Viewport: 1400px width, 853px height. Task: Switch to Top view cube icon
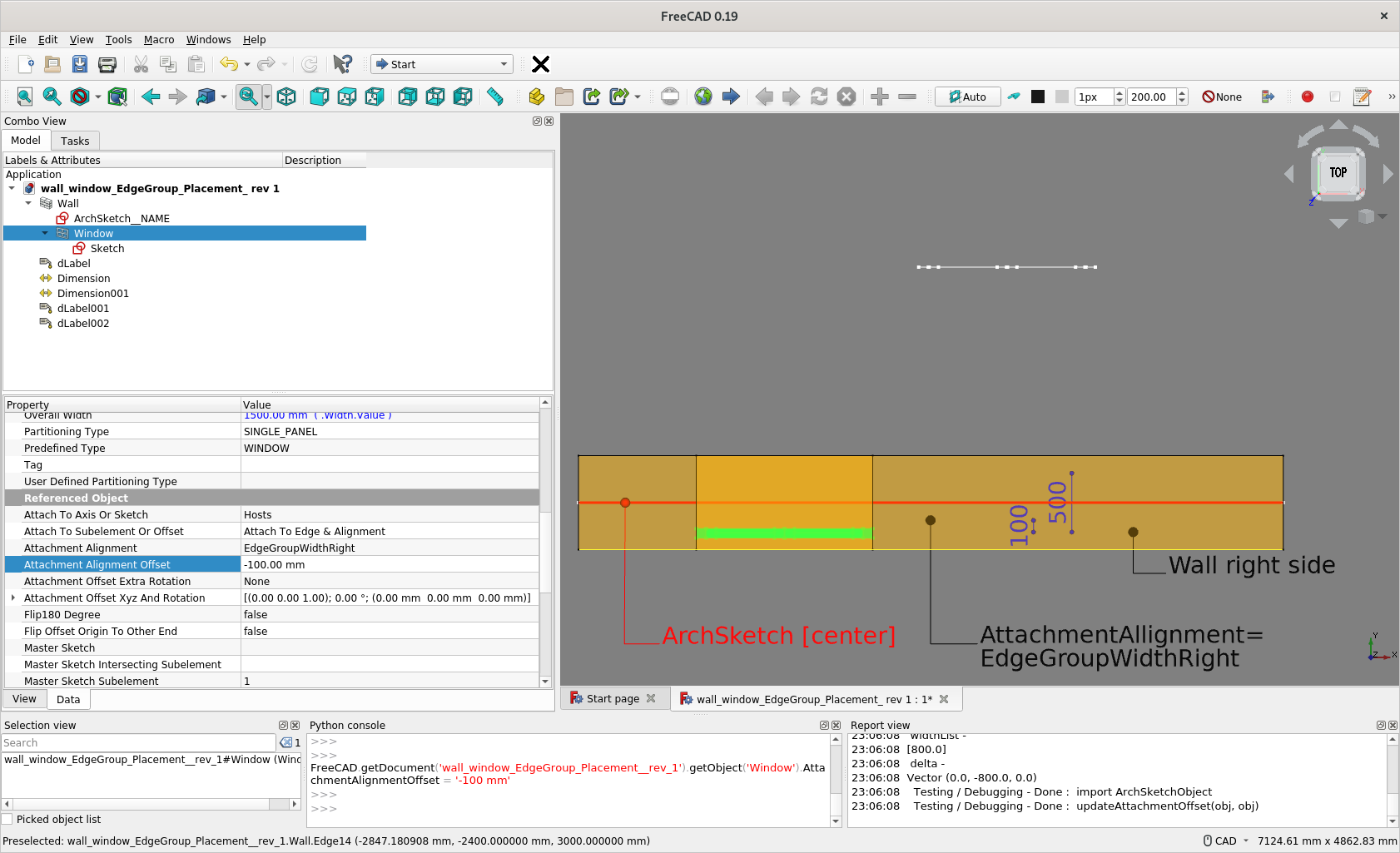(x=347, y=97)
